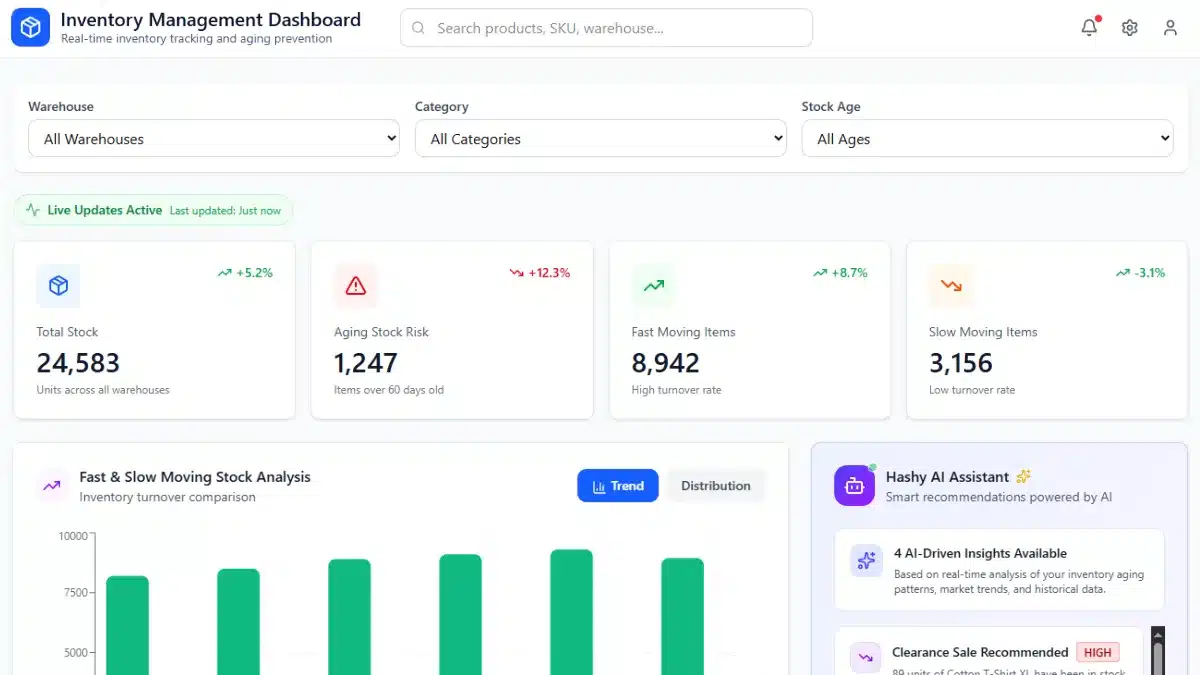Click the AI-Driven Insights sparkle icon
1200x675 pixels.
tap(866, 561)
